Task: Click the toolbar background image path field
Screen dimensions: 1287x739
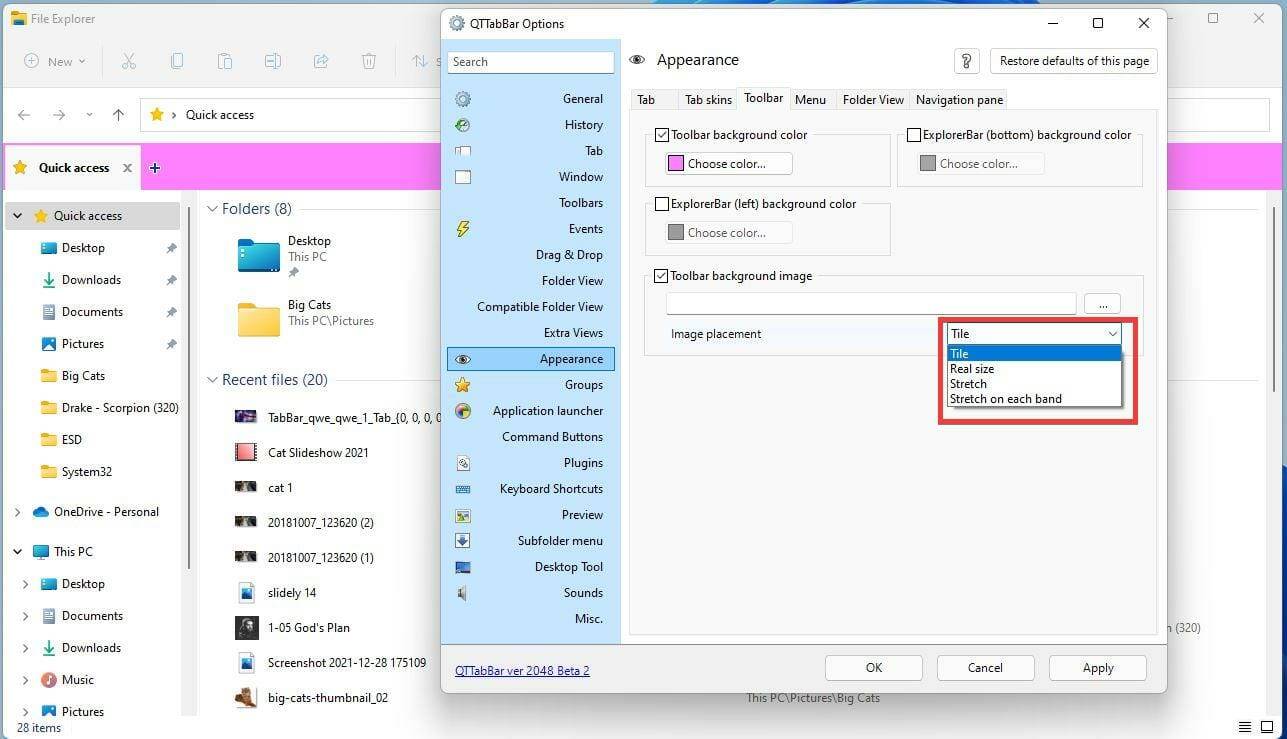Action: coord(870,303)
